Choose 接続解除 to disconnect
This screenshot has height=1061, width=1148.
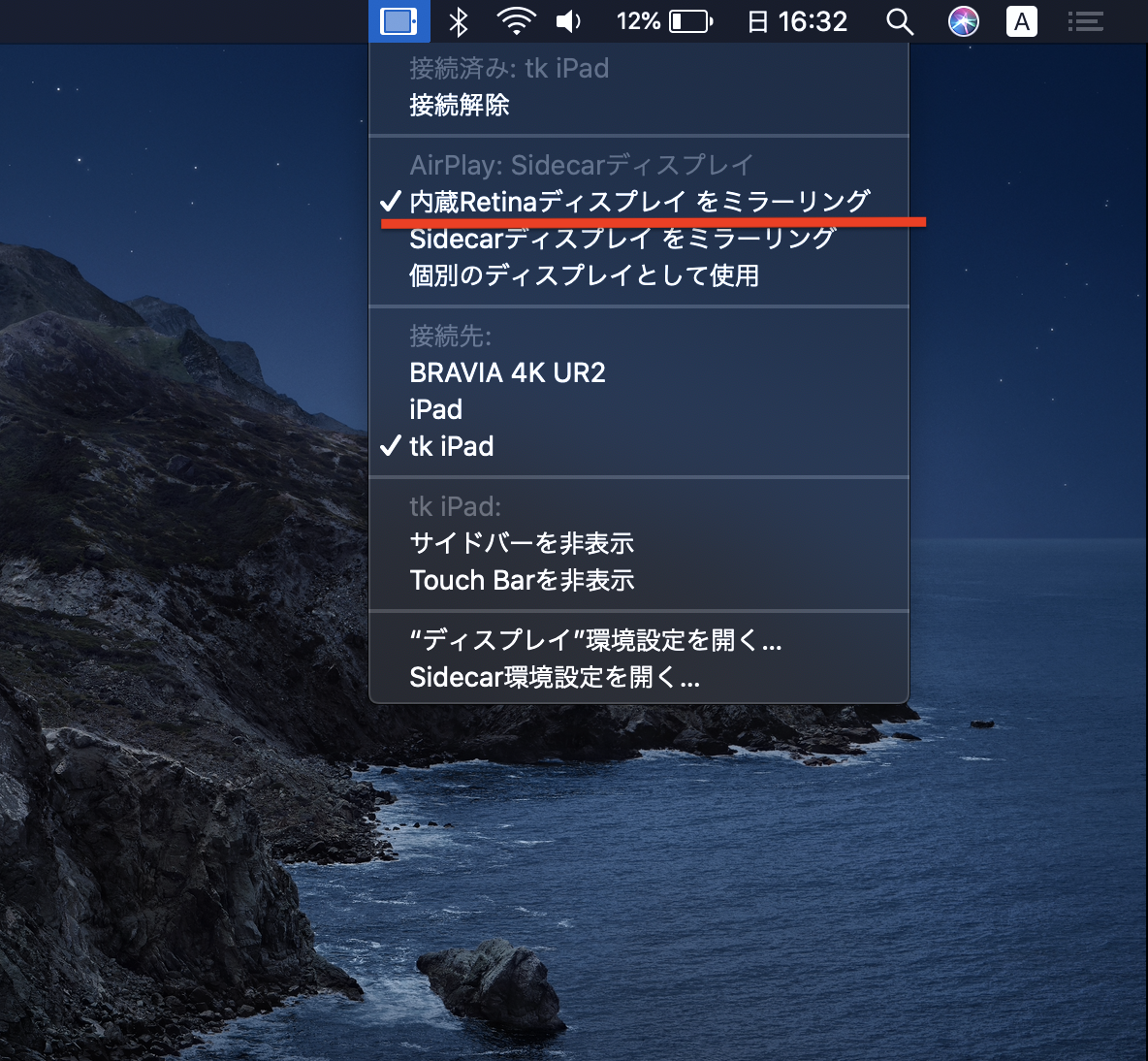point(638,105)
